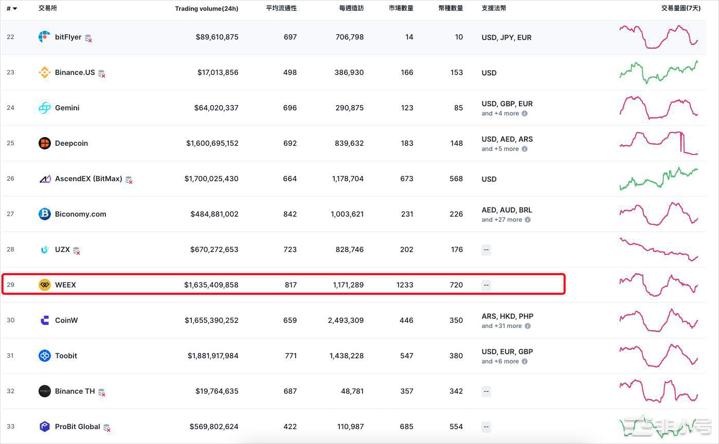
Task: Click the bitFlyer exchange logo
Action: 44,37
